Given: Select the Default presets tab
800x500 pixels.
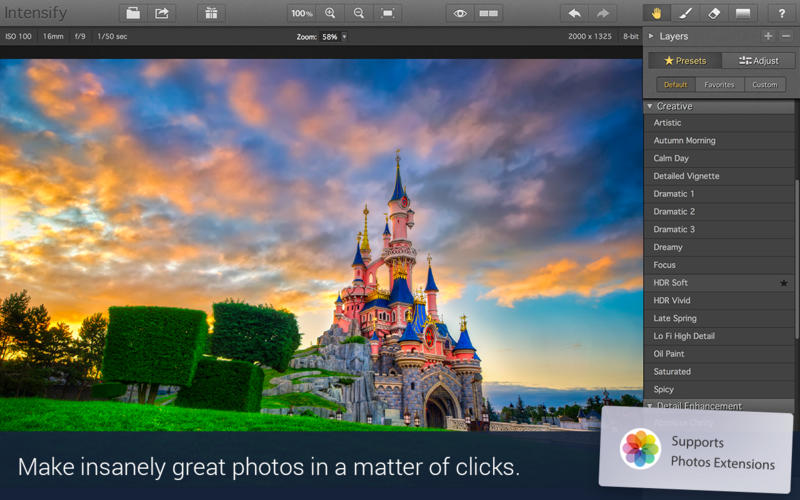Looking at the screenshot, I should 676,85.
